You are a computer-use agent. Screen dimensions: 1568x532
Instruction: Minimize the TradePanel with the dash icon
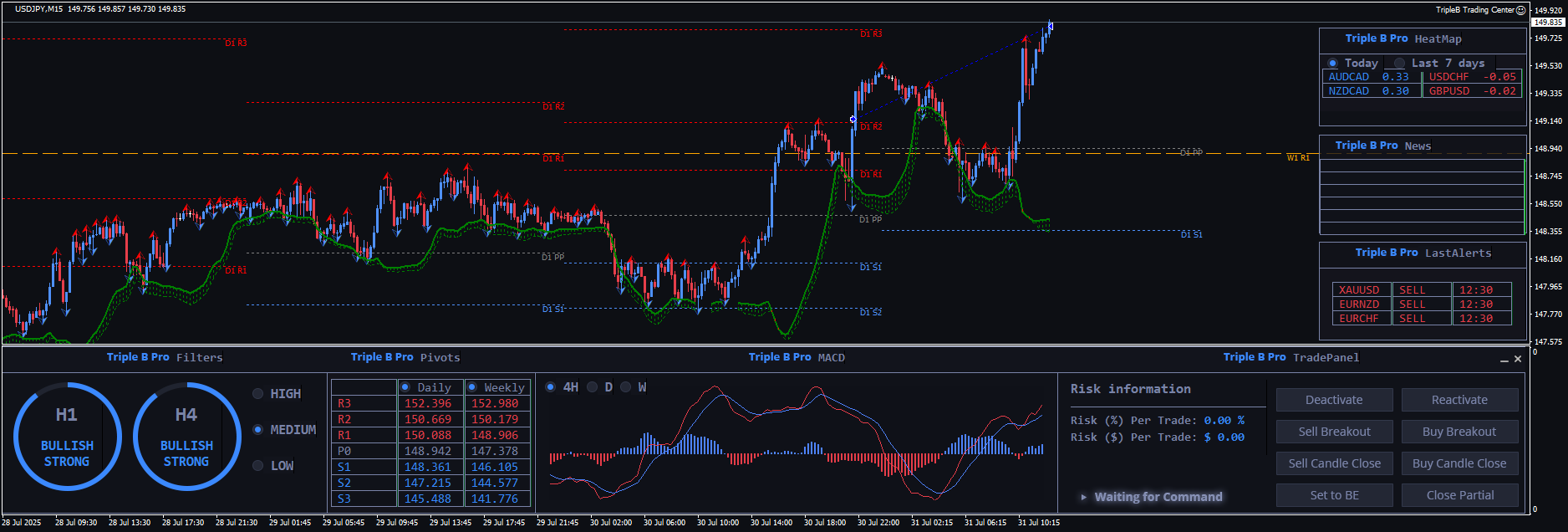[1504, 360]
